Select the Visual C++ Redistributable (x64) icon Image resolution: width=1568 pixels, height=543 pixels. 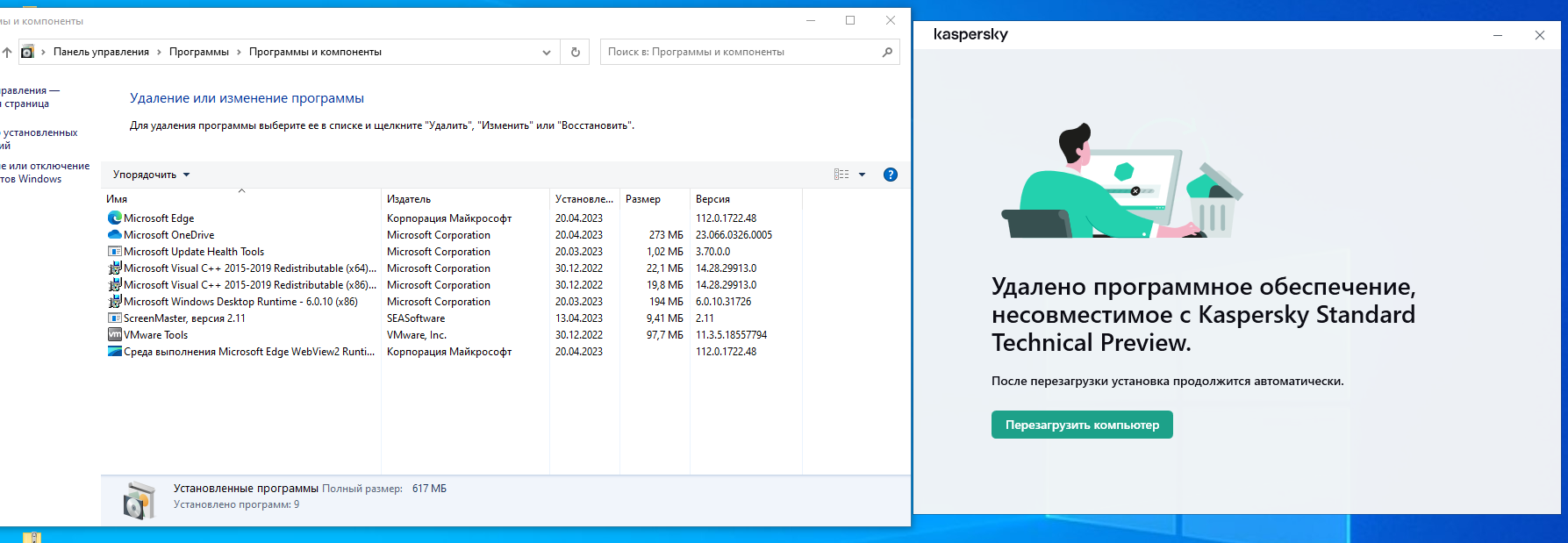pyautogui.click(x=115, y=268)
